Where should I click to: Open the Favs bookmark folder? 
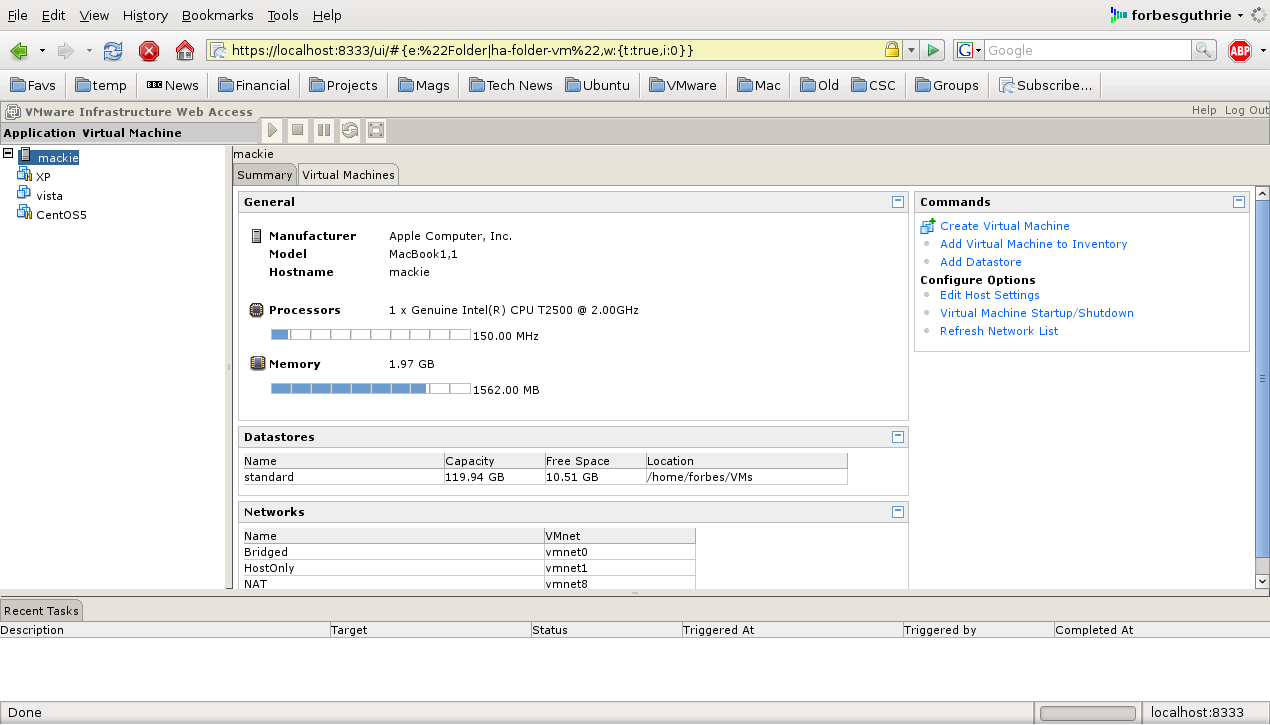tap(33, 85)
